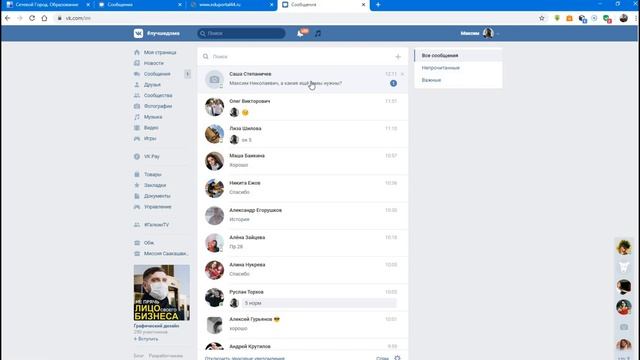
Task: Click the ЛИЦО БИЗНЕСА advertisement image
Action: (162, 293)
